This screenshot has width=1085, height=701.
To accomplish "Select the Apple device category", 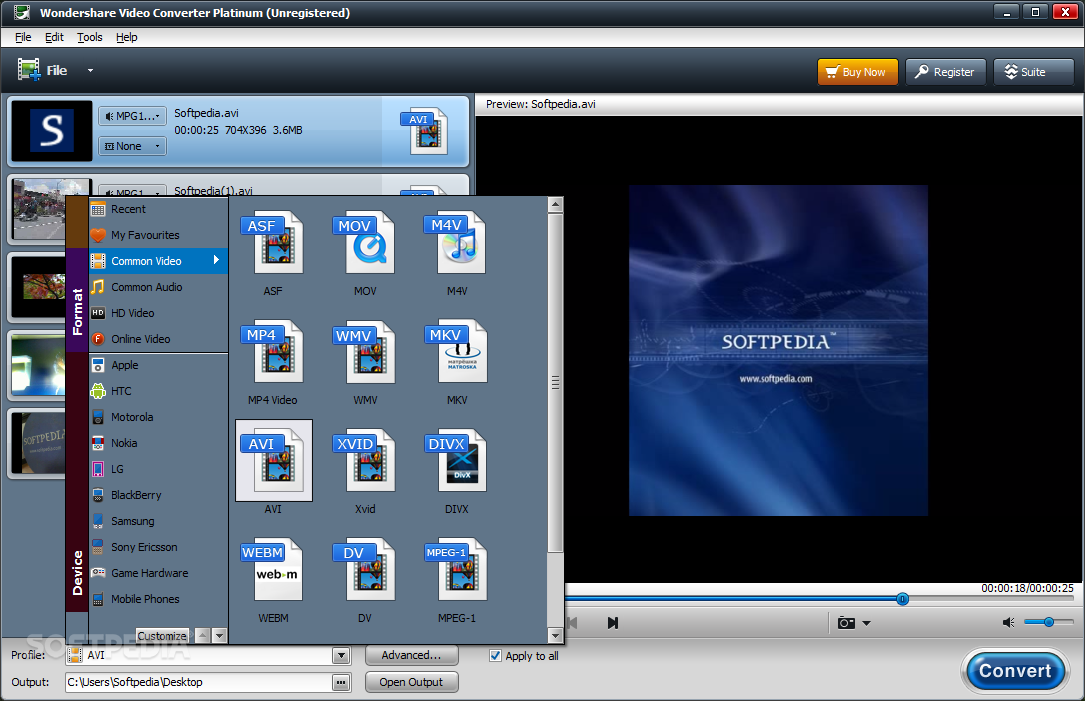I will [x=158, y=365].
